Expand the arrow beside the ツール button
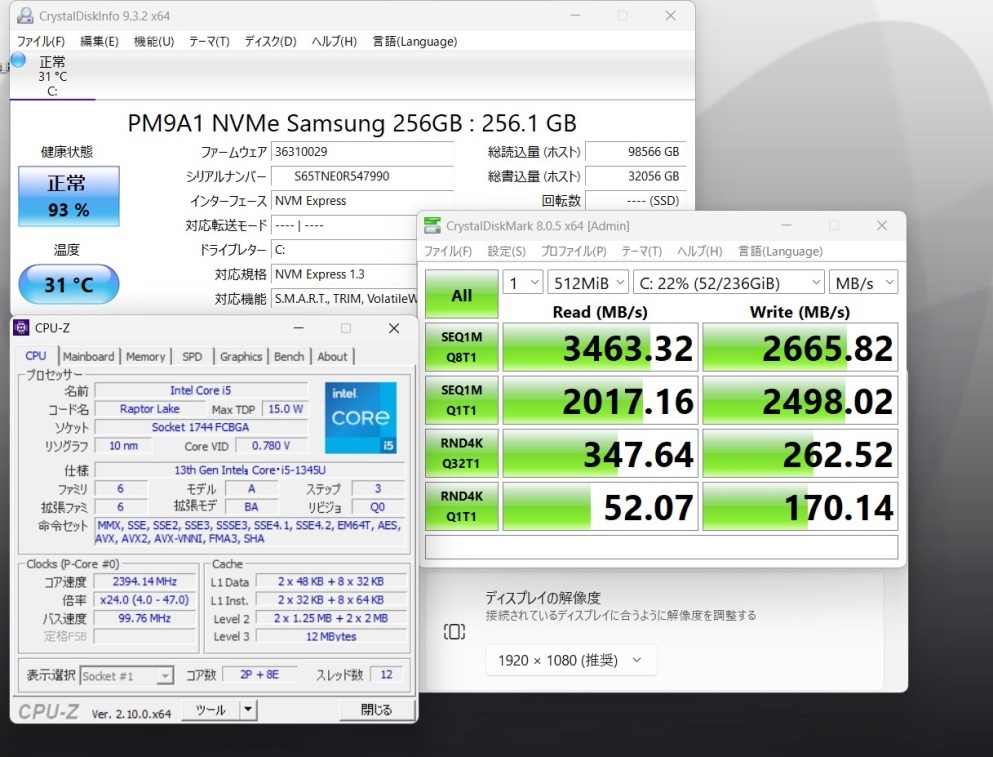993x757 pixels. click(x=248, y=710)
